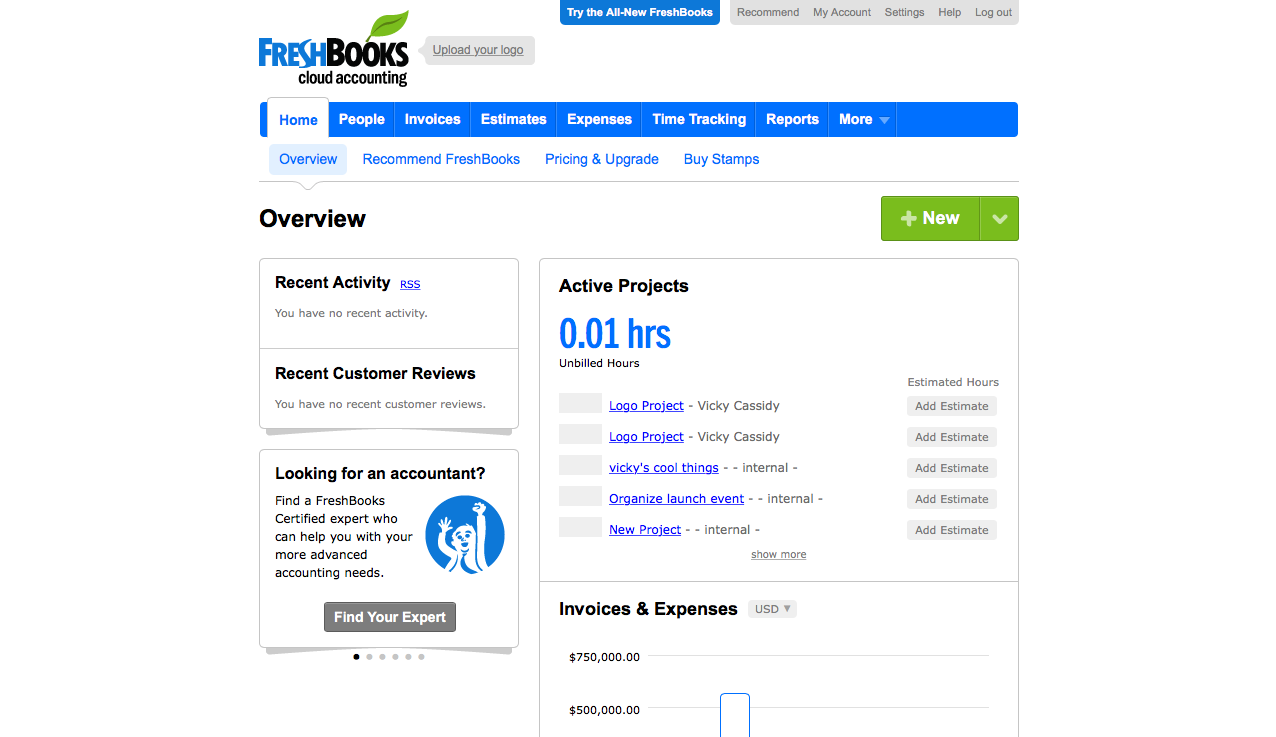Viewport: 1276px width, 737px height.
Task: Click the plus icon on New button
Action: pyautogui.click(x=909, y=218)
